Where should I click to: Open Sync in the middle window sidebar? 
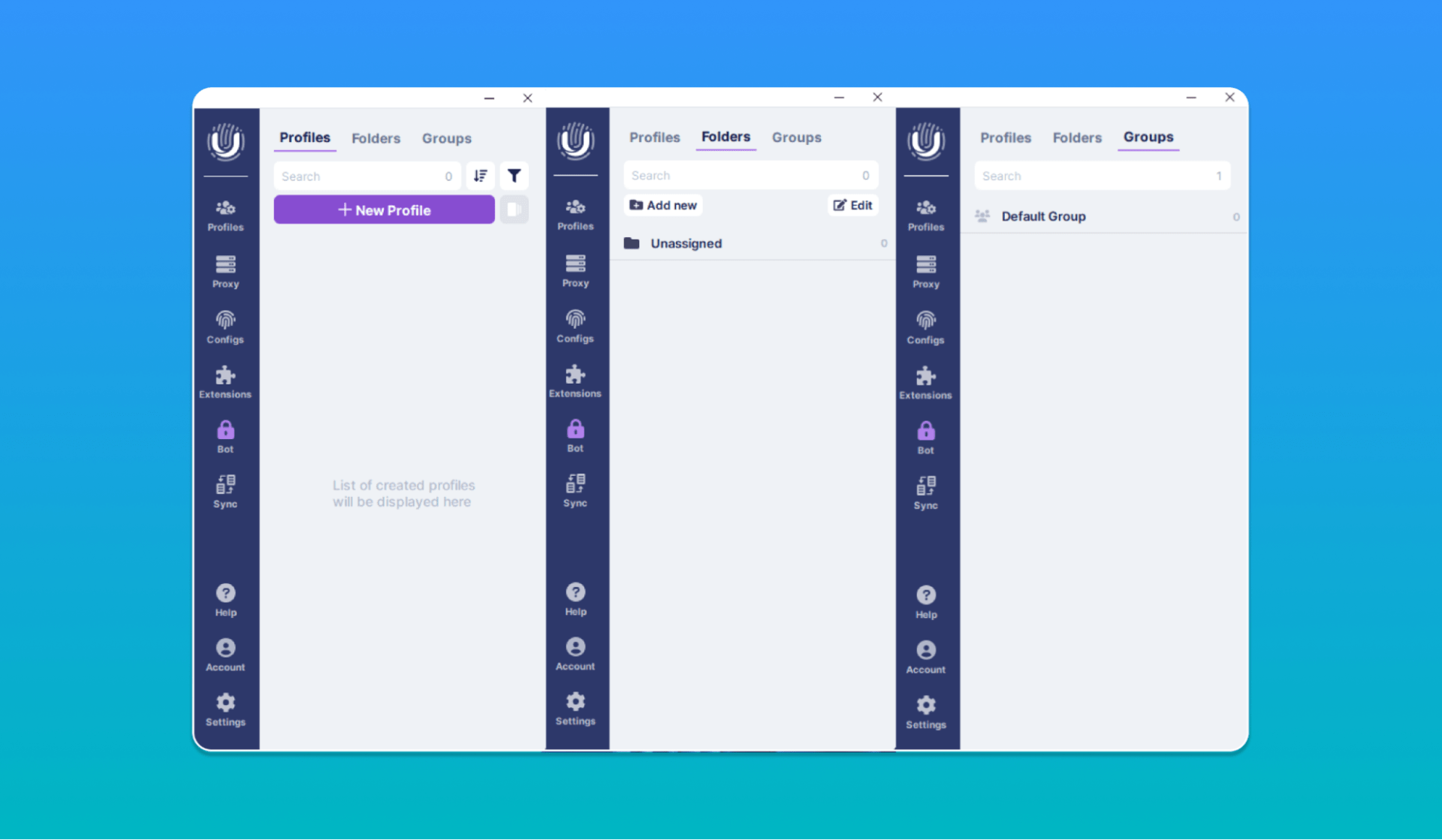click(575, 491)
